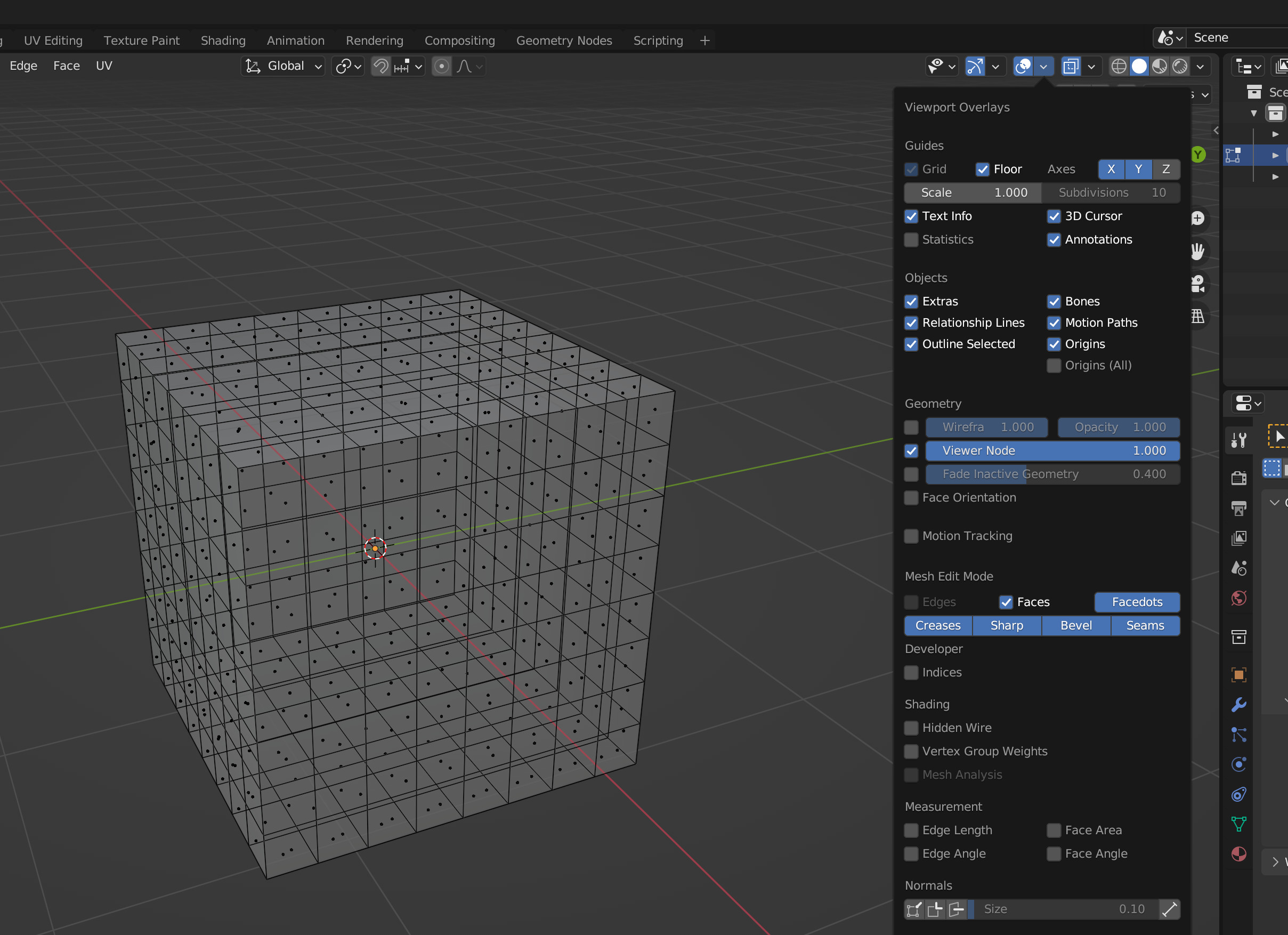Click the camera view gizmo button

(x=1198, y=284)
